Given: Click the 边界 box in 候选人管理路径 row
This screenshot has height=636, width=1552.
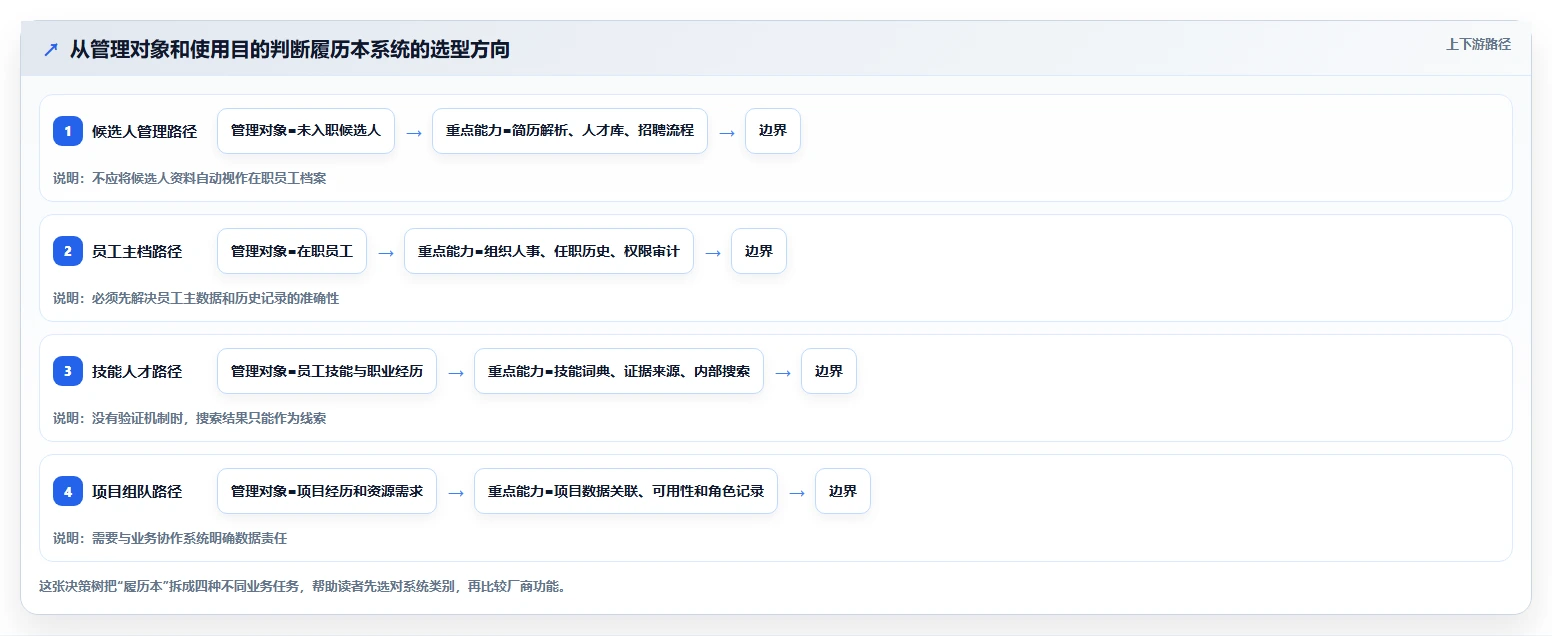Looking at the screenshot, I should (773, 131).
